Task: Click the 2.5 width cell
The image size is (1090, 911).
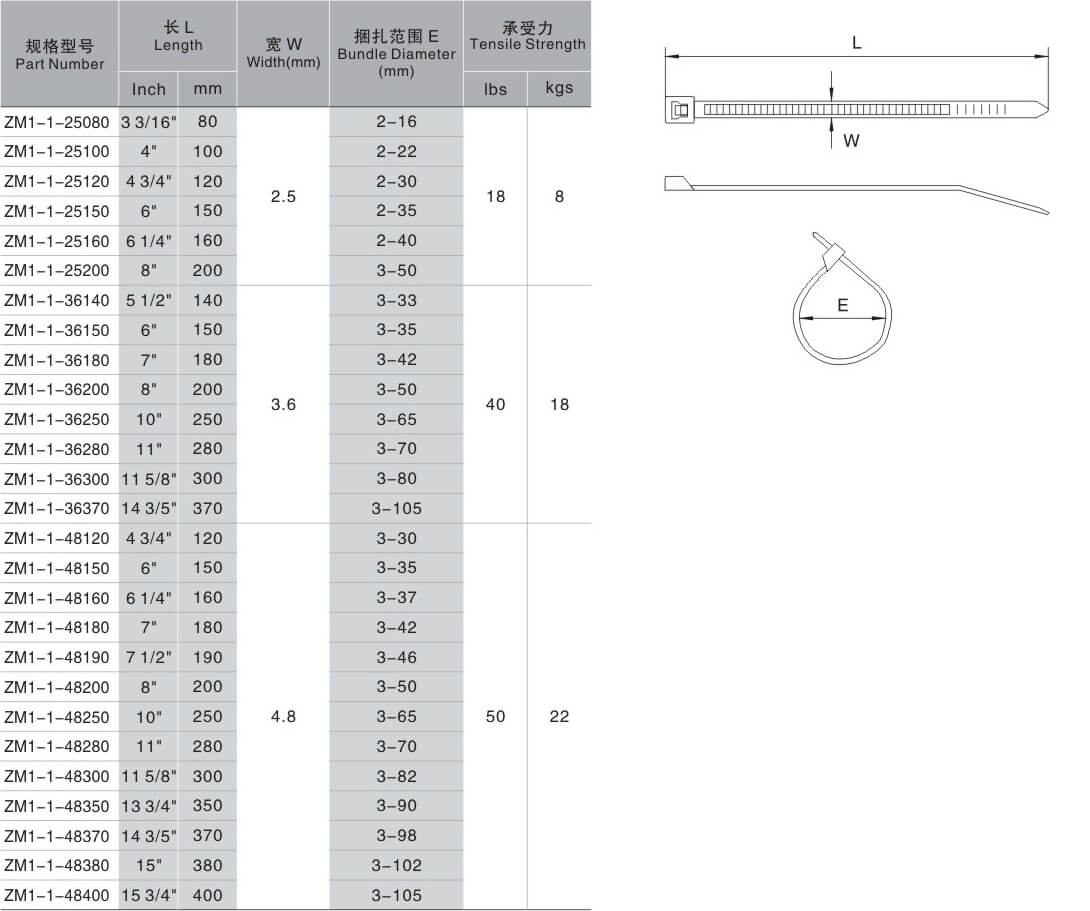Action: 283,196
